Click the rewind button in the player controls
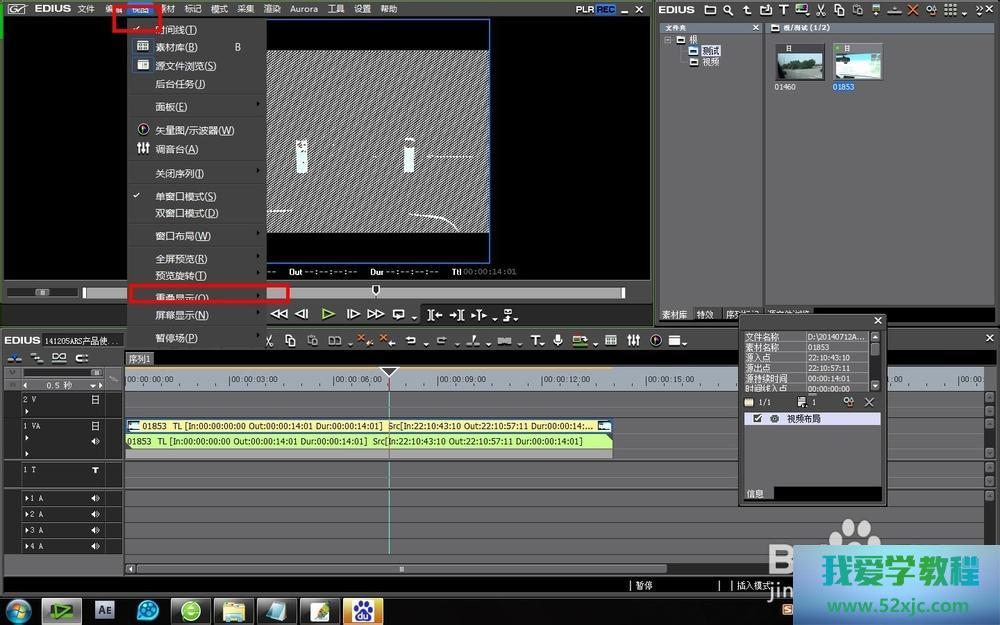The width and height of the screenshot is (1000, 625). pos(279,314)
